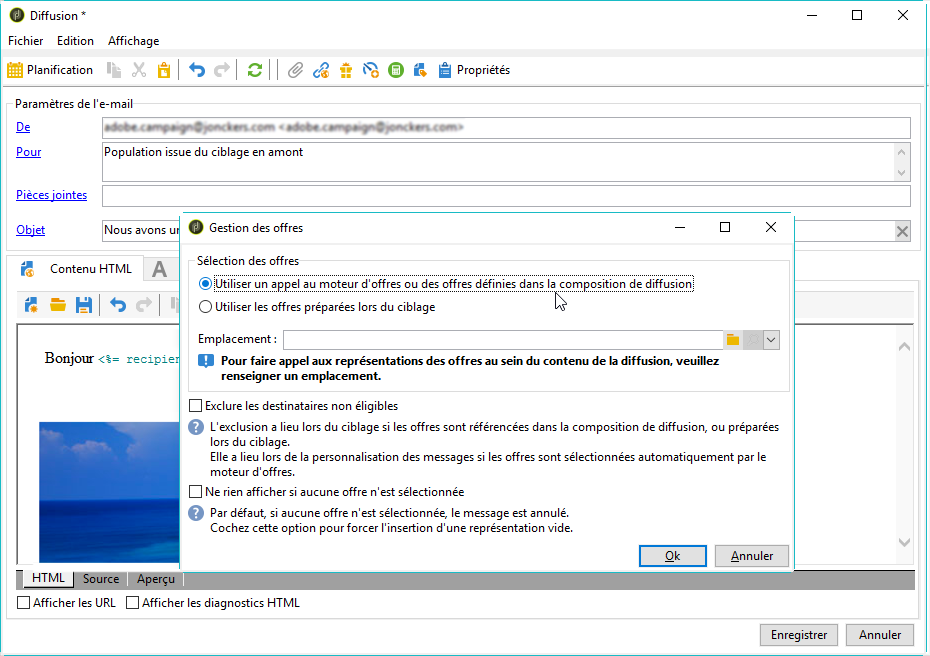The image size is (930, 656).
Task: Select 'Utiliser les offres préparées lors du ciblage'
Action: coord(317,307)
